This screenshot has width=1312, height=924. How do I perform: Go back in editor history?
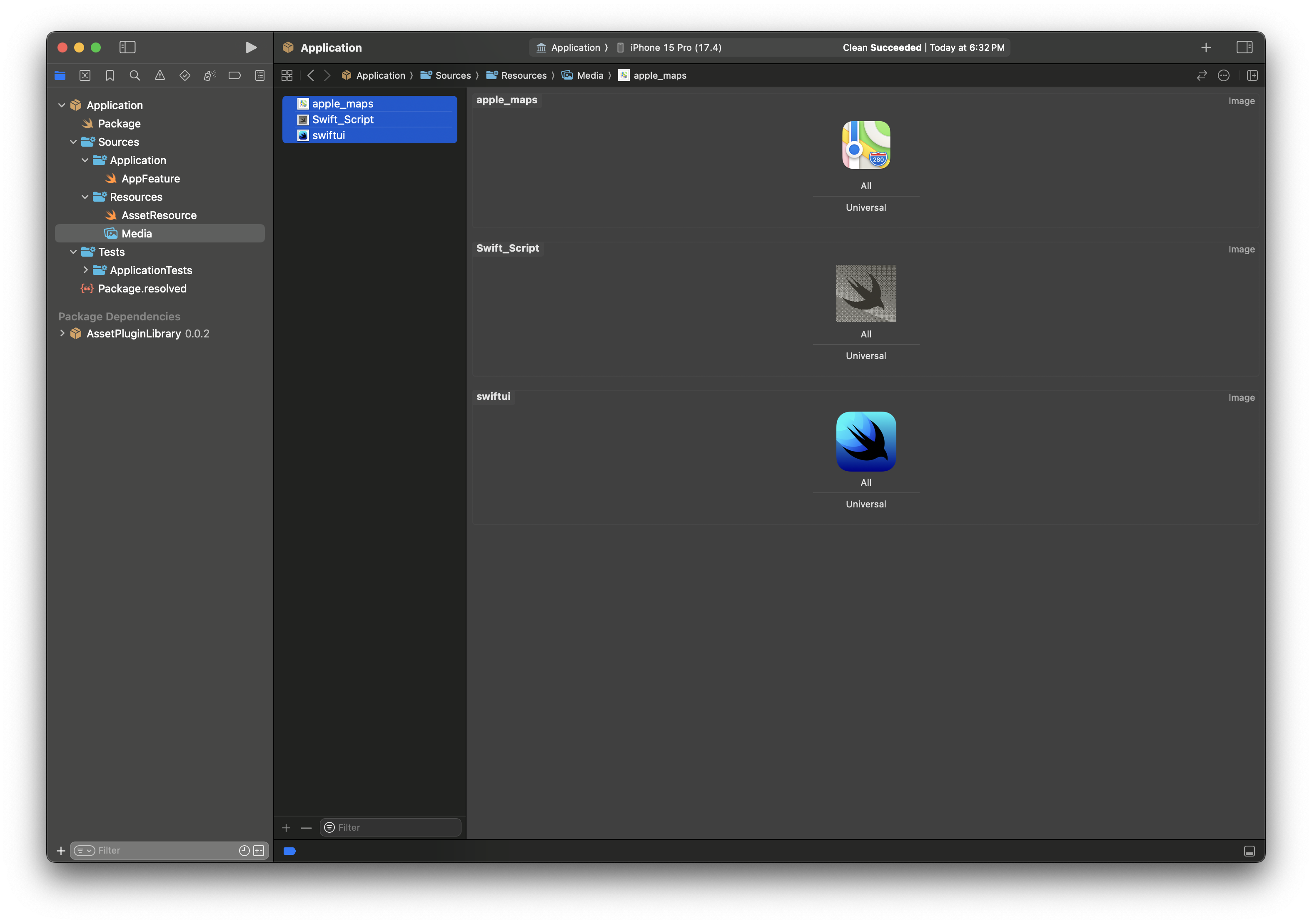click(311, 75)
